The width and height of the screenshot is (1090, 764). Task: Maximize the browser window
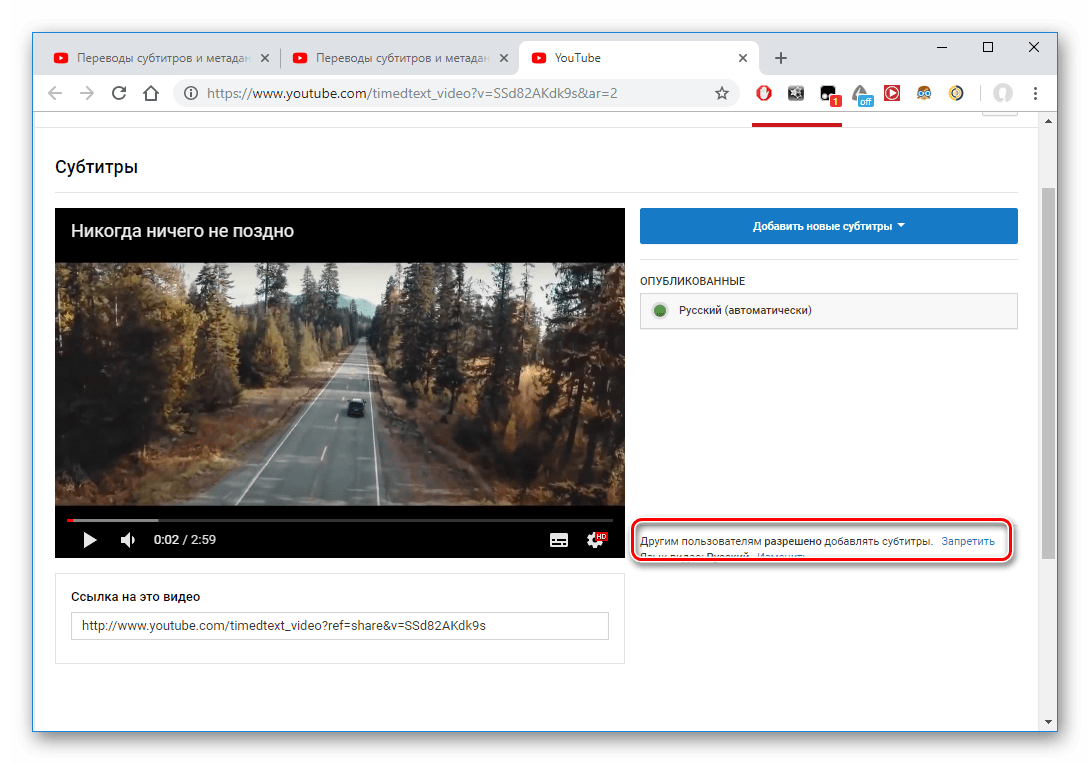point(988,47)
